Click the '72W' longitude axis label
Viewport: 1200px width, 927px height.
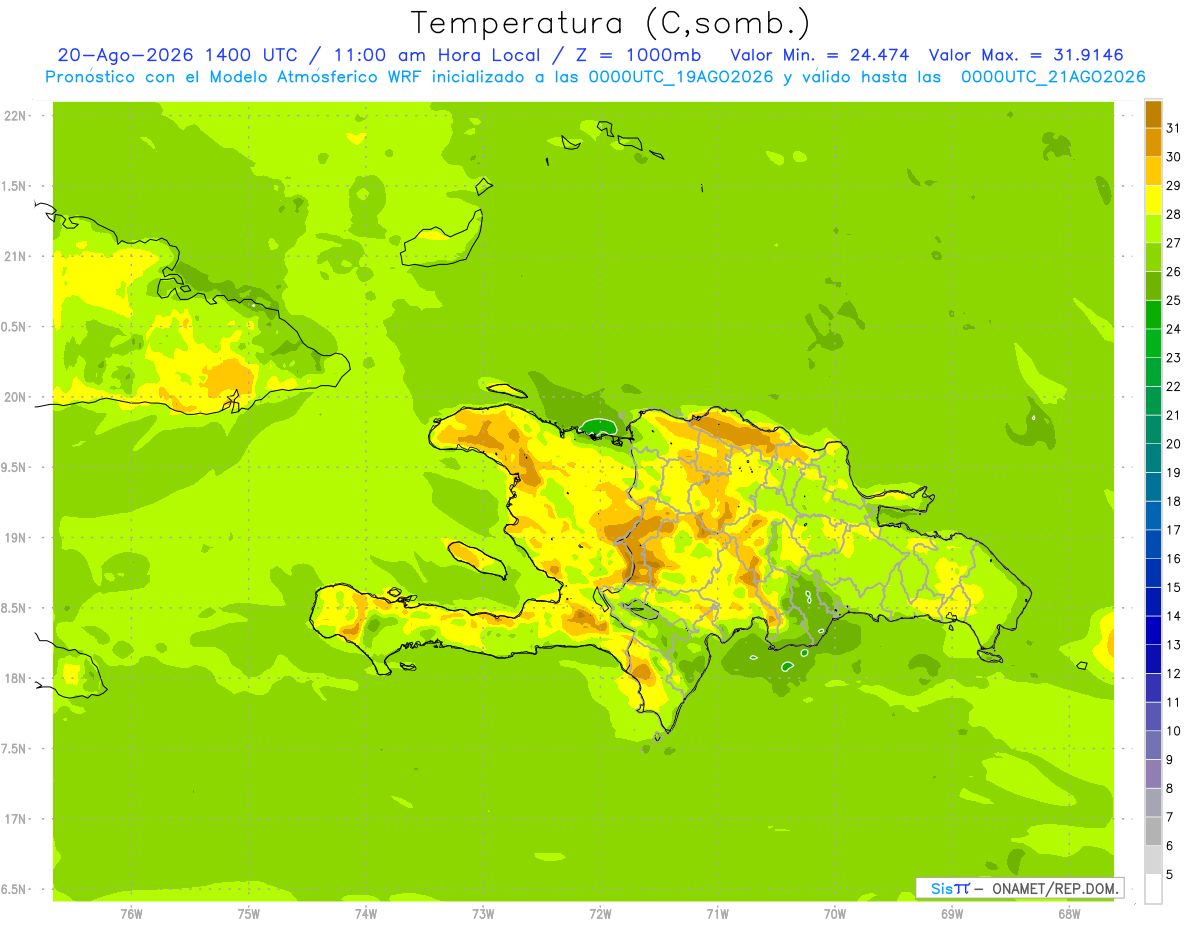[600, 914]
